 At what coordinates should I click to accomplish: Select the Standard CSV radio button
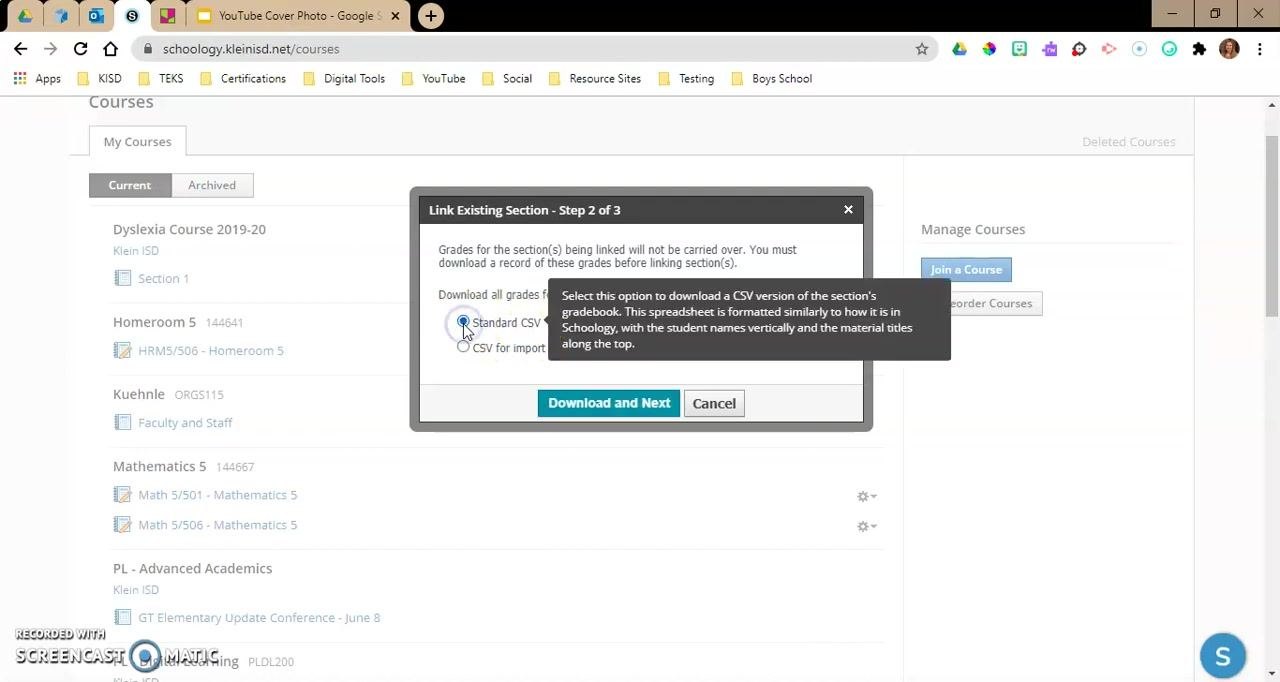(x=463, y=322)
